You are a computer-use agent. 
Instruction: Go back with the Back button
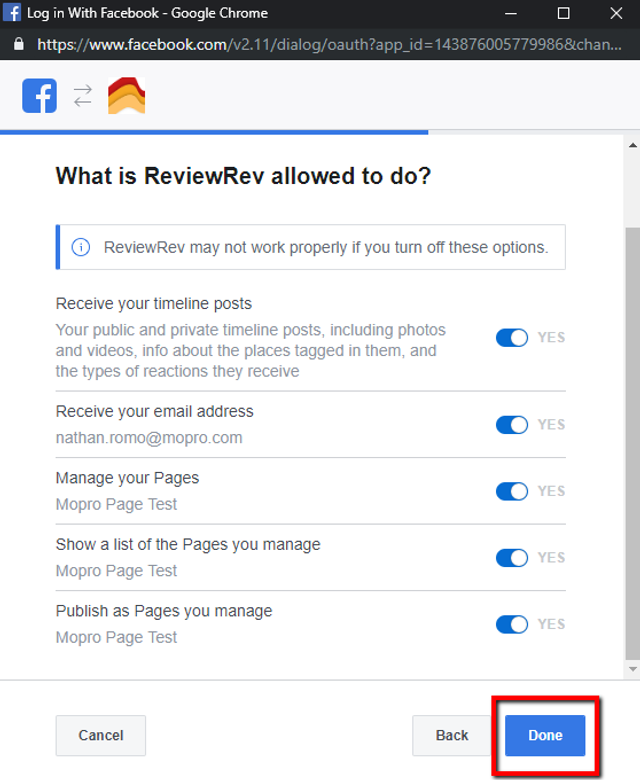click(x=452, y=735)
